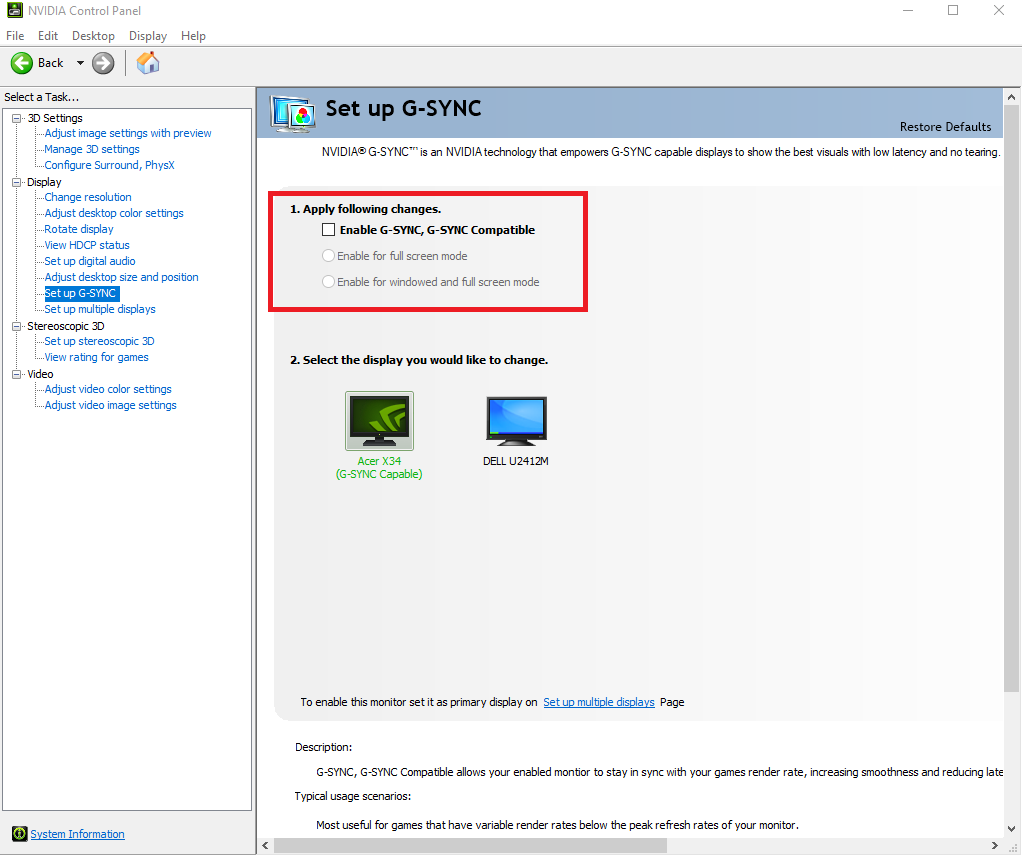Viewport: 1022px width, 855px height.
Task: Select Set up G-SYNC in the tree
Action: coord(81,293)
